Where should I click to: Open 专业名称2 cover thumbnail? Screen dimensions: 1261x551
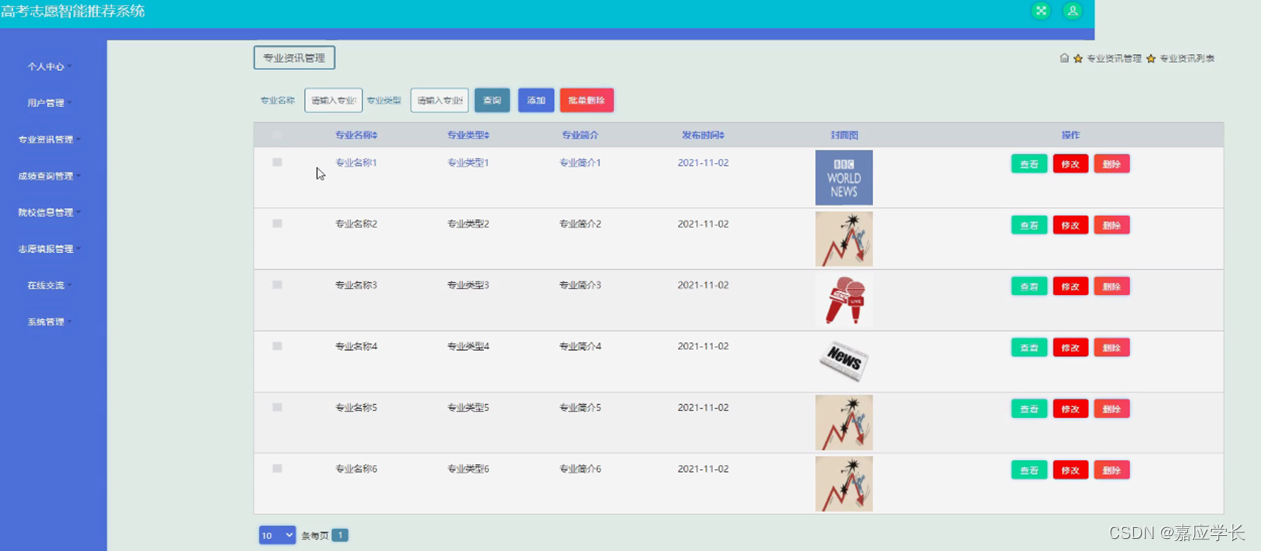click(x=844, y=239)
